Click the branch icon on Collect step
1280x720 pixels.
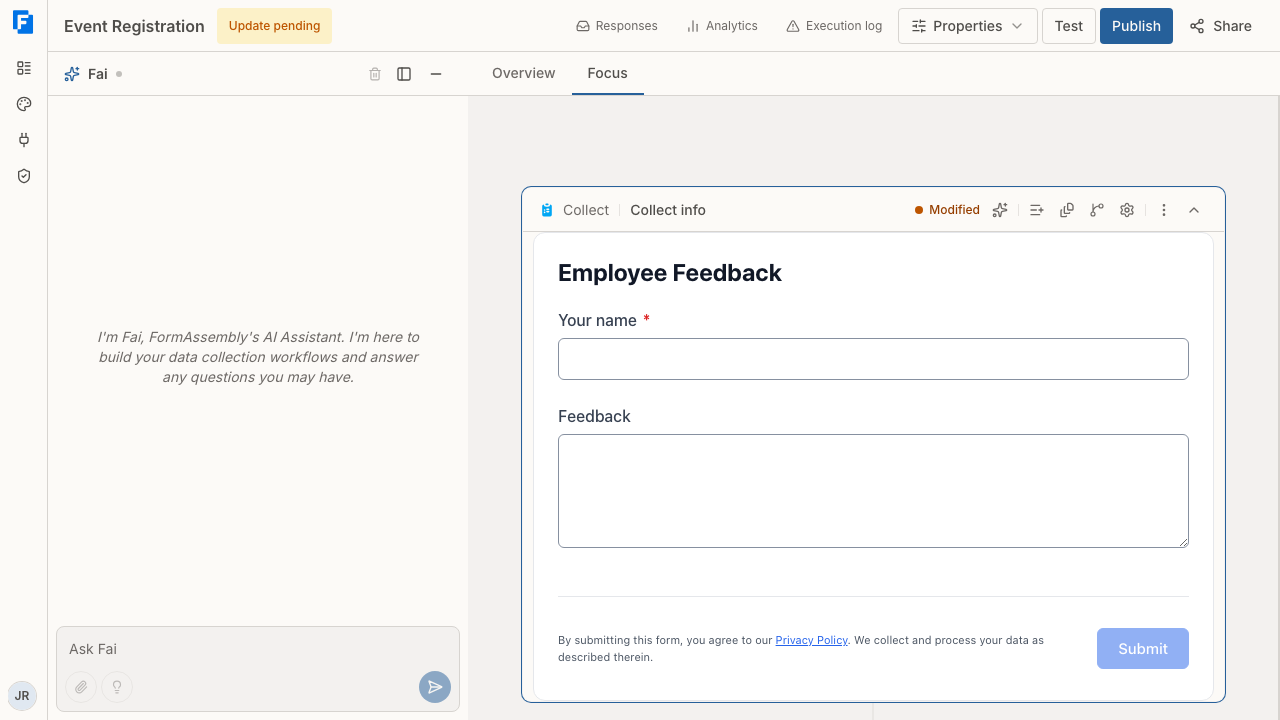click(1097, 210)
